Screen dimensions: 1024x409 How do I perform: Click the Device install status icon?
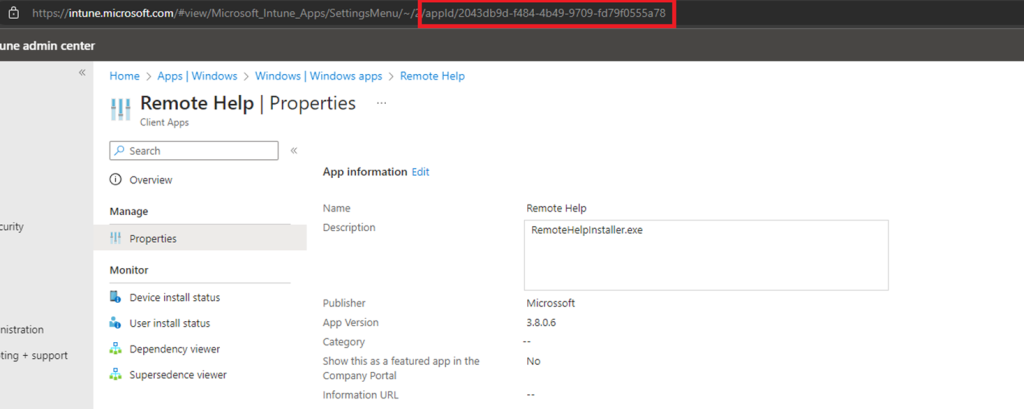point(116,298)
